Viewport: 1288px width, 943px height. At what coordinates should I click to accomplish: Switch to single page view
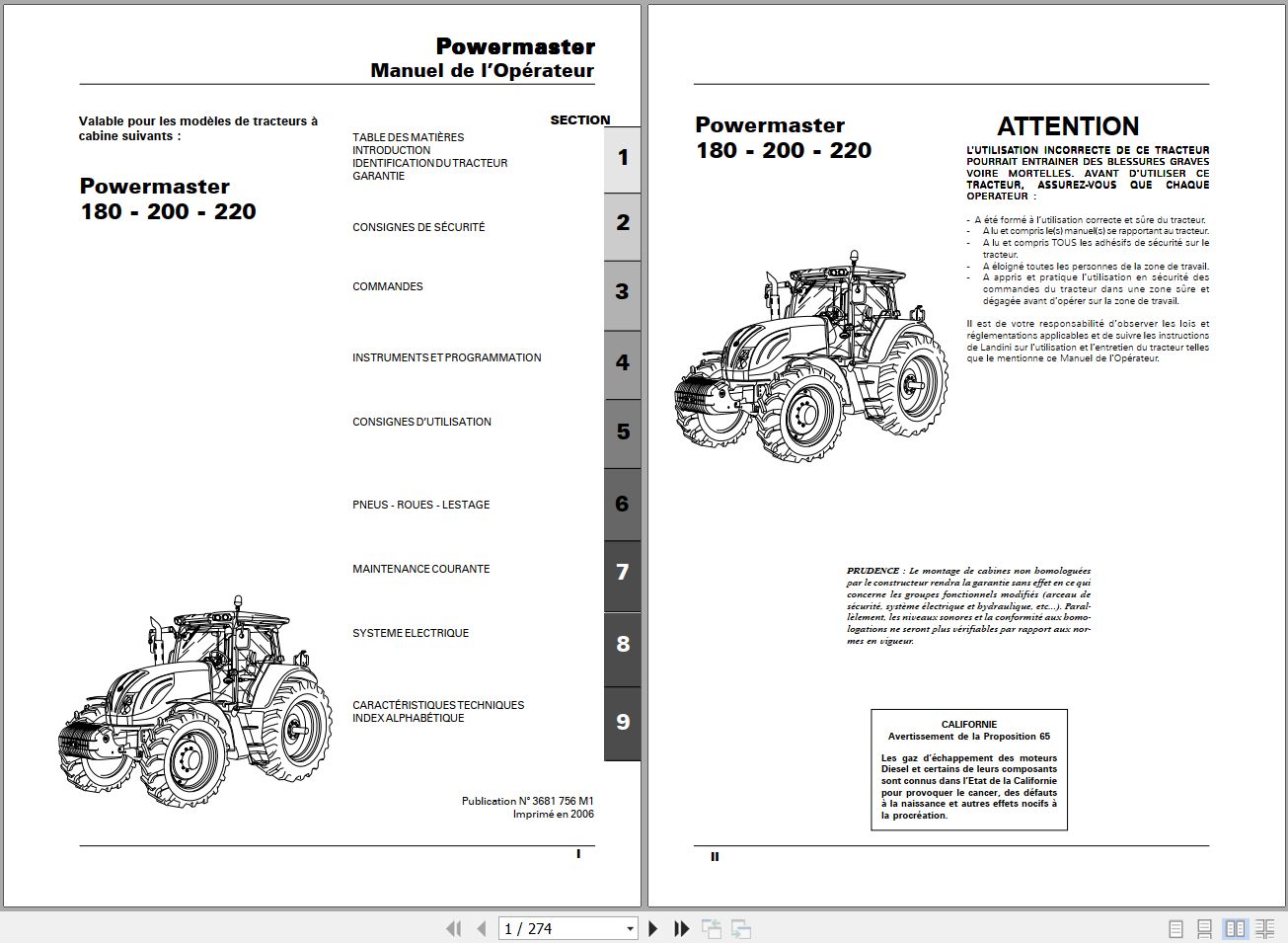1175,928
